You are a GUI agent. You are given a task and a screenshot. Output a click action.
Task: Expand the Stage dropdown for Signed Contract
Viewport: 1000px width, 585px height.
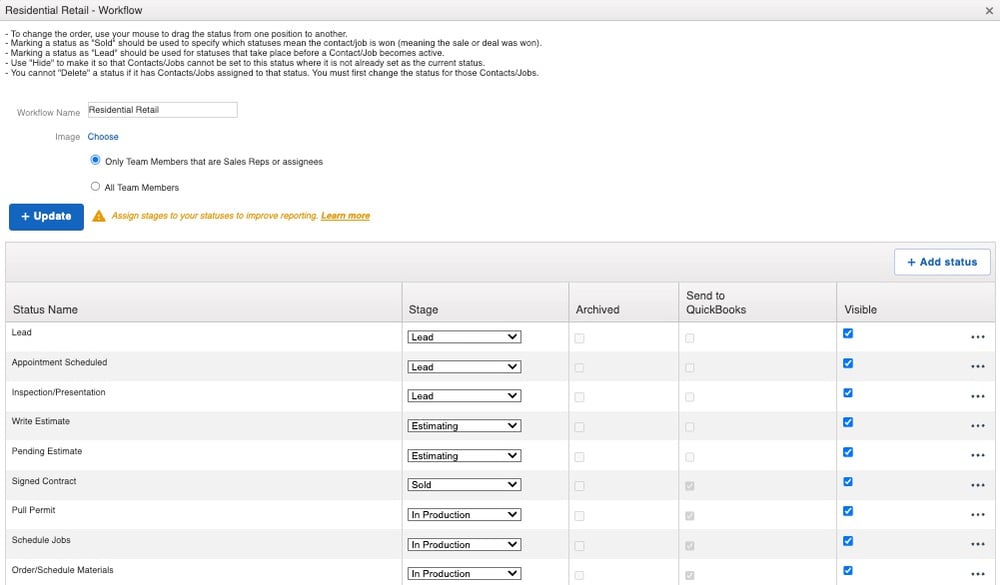[x=465, y=485]
